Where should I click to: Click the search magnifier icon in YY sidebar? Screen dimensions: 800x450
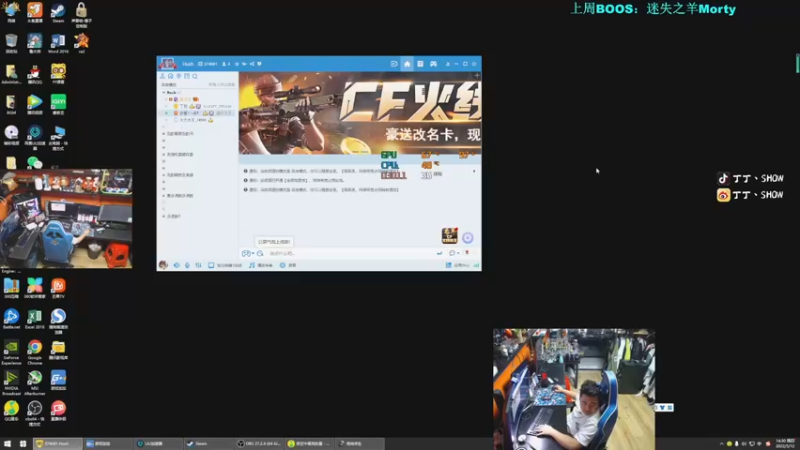(x=195, y=76)
